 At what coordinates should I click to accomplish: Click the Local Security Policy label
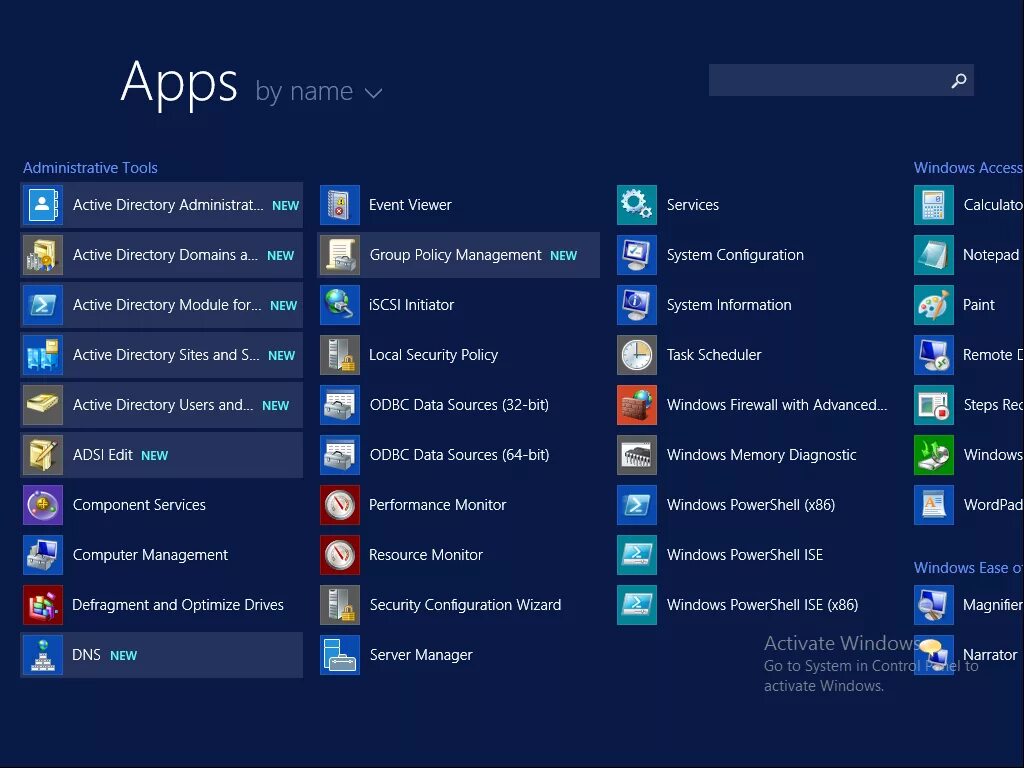click(433, 355)
